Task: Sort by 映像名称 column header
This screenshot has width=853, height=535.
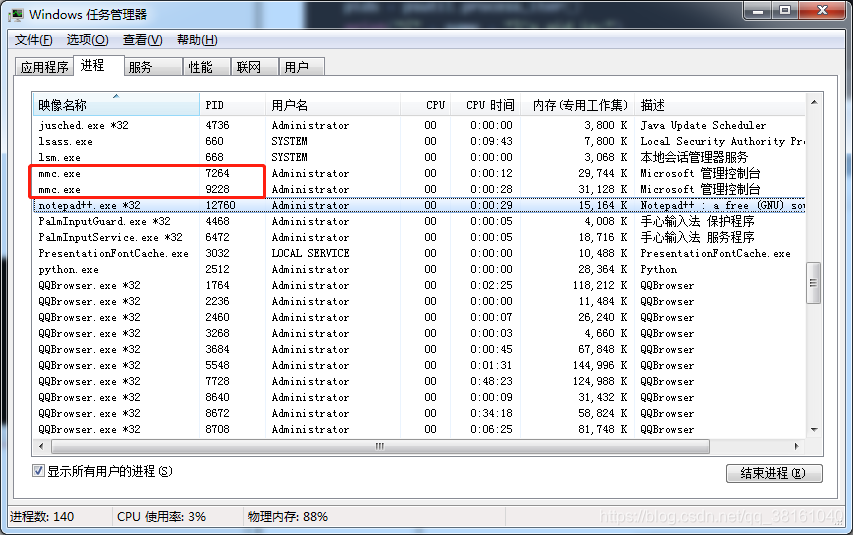Action: [x=116, y=105]
